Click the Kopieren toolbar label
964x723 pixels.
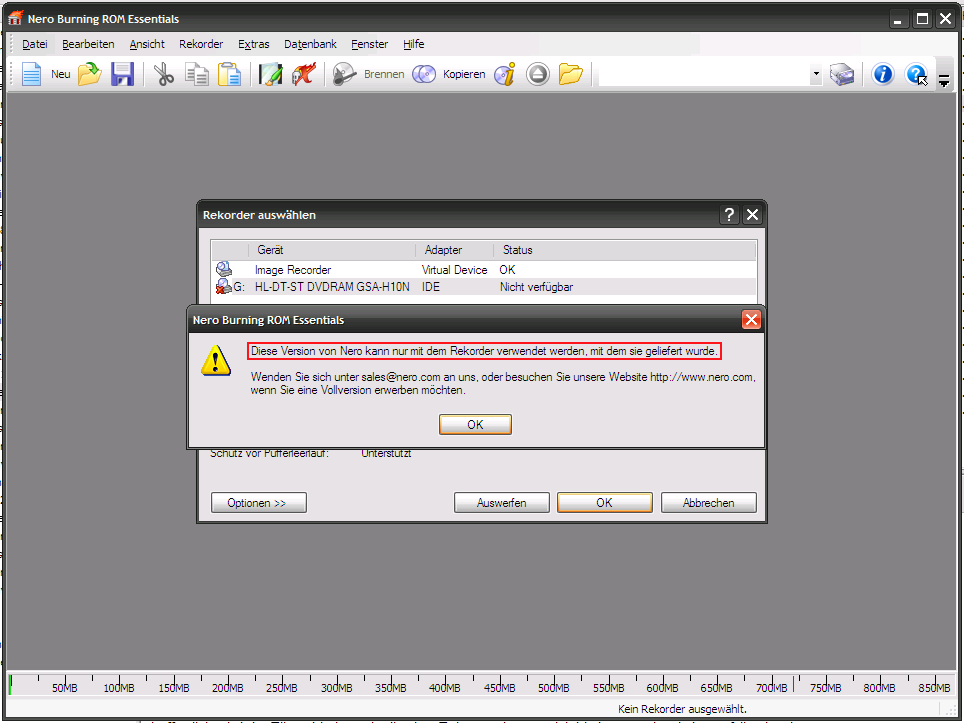click(x=464, y=74)
